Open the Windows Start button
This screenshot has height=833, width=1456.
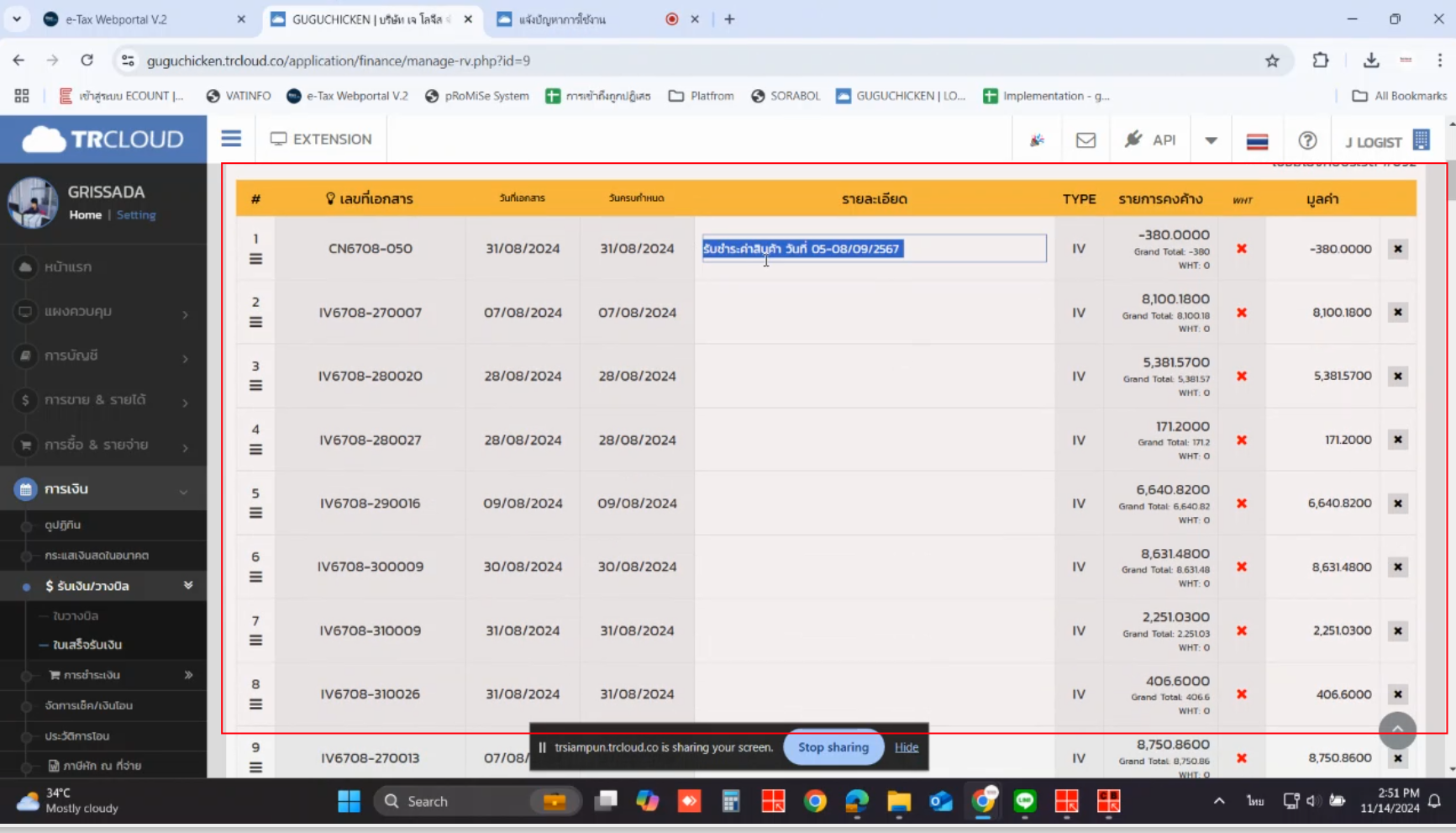[x=349, y=801]
